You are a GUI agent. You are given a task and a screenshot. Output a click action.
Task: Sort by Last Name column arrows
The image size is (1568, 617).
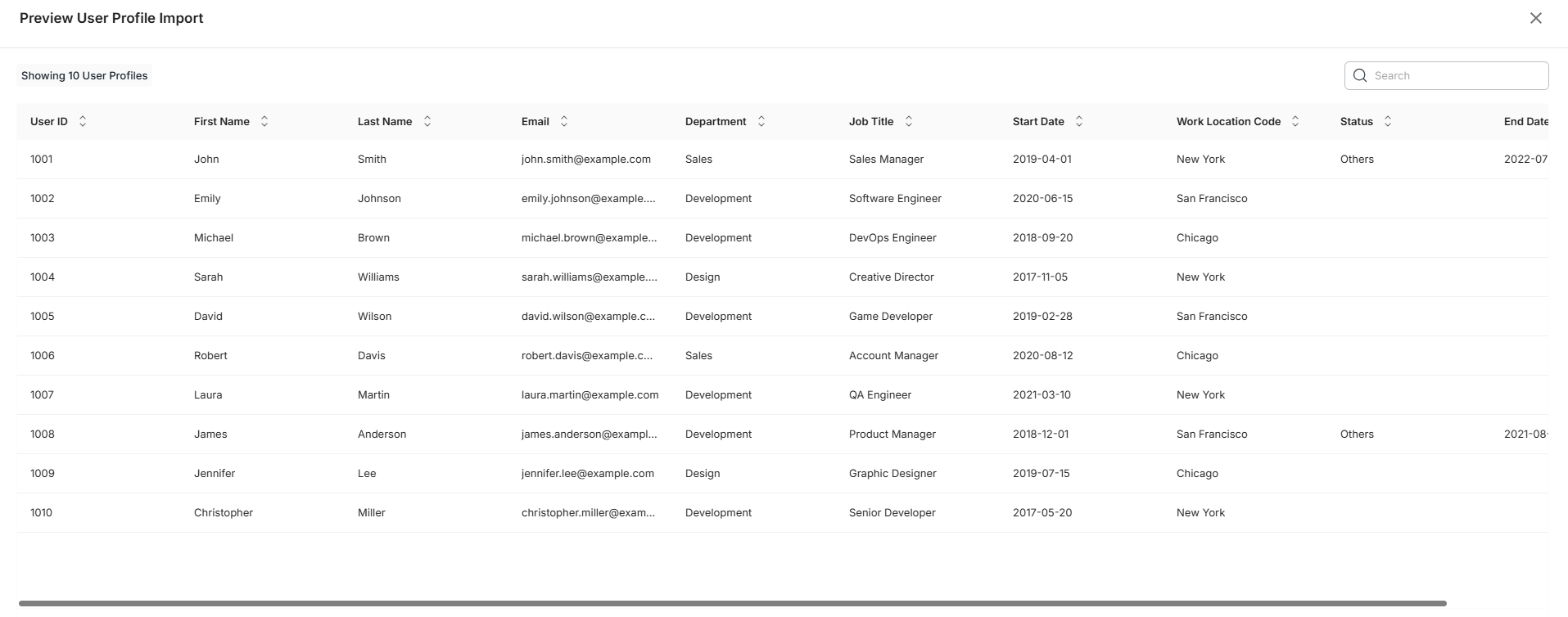pos(427,121)
